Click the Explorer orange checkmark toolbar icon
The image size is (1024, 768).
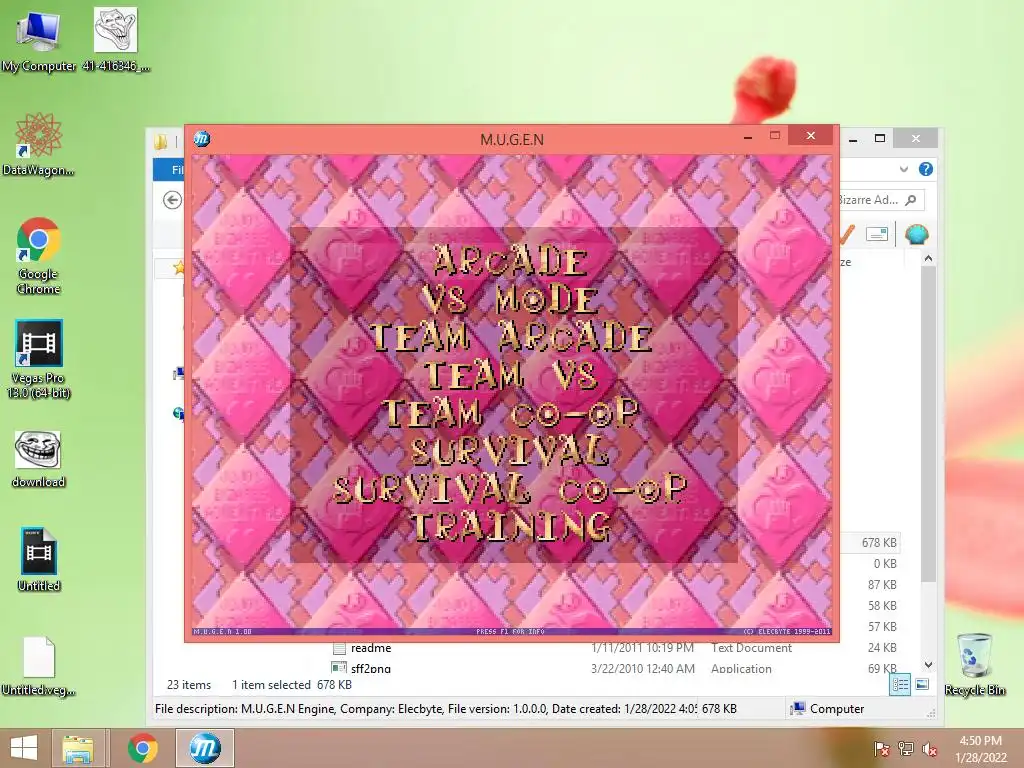[847, 234]
